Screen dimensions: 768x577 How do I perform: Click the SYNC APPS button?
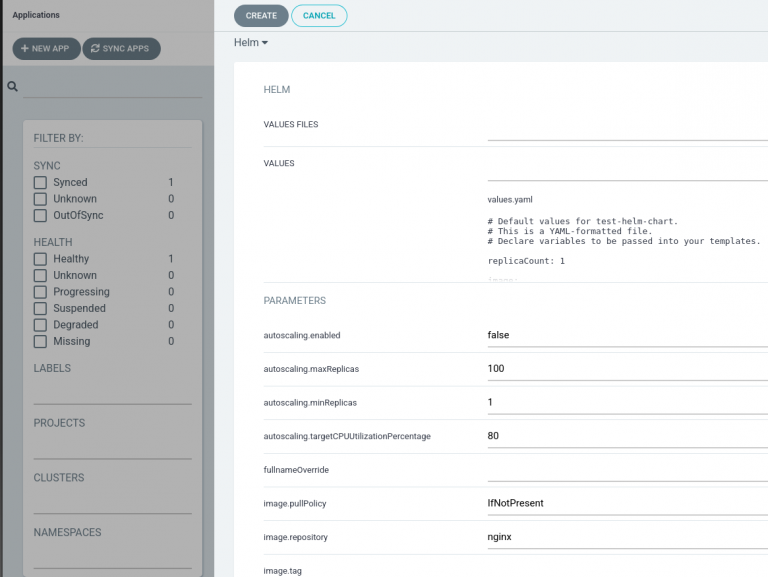click(121, 48)
